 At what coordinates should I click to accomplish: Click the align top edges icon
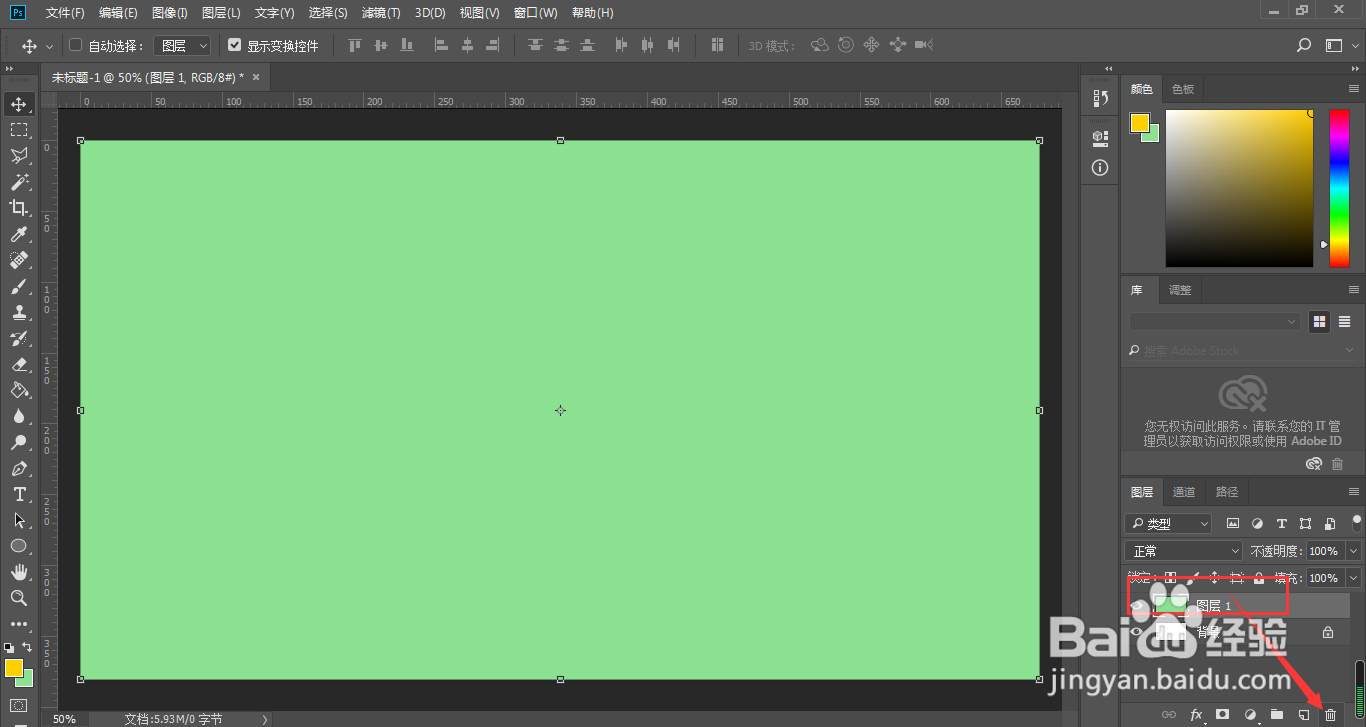coord(354,45)
